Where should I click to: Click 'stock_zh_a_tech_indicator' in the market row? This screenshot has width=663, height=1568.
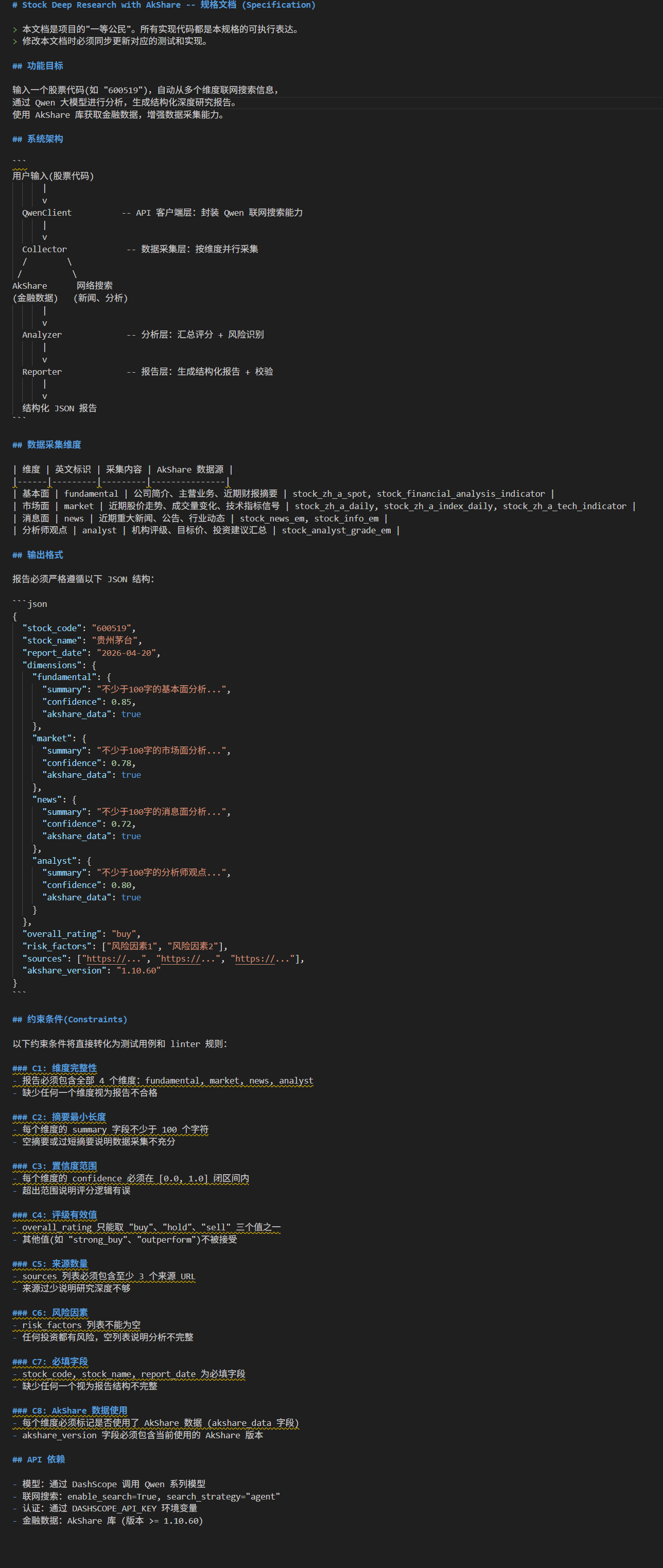tap(564, 506)
